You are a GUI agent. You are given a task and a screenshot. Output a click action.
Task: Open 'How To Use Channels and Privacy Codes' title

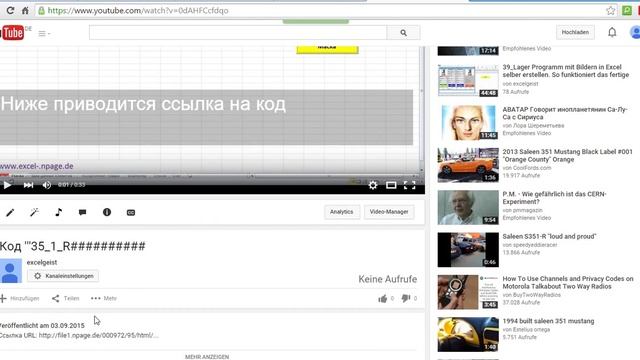click(x=568, y=282)
